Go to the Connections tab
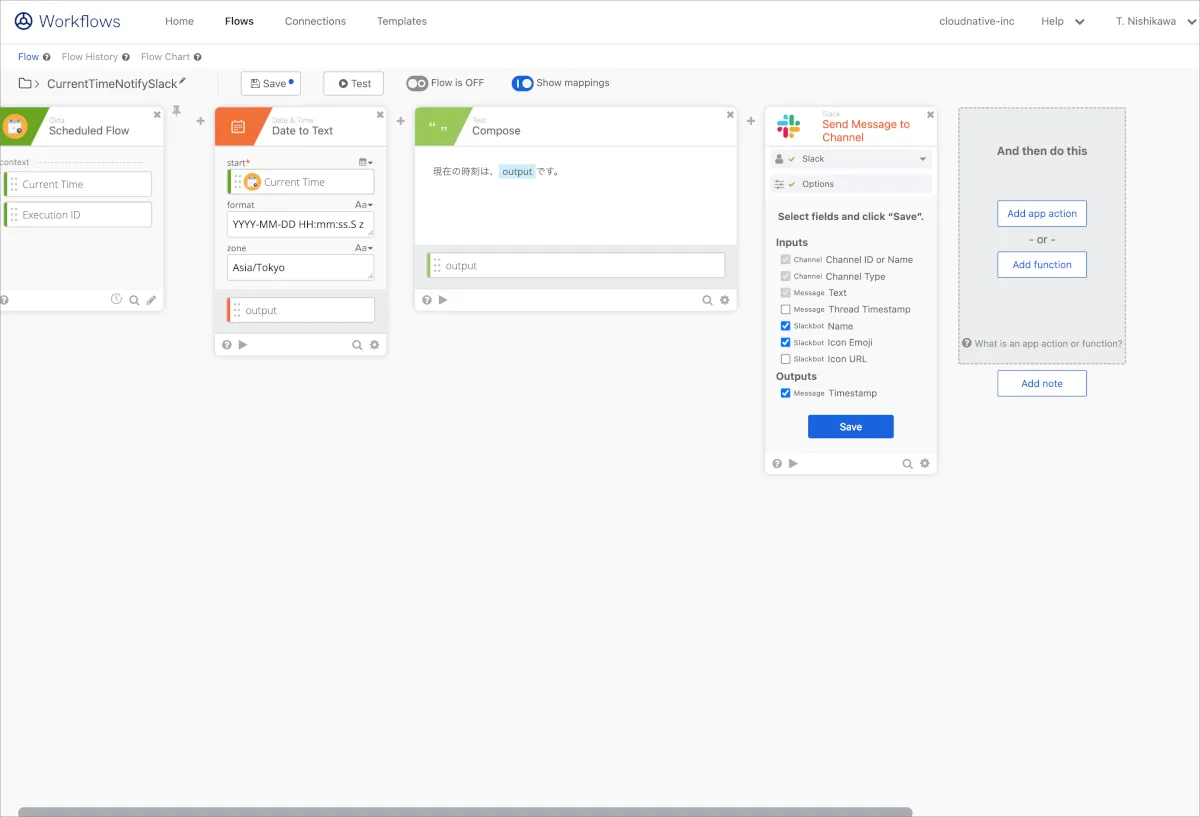The width and height of the screenshot is (1200, 817). click(315, 21)
